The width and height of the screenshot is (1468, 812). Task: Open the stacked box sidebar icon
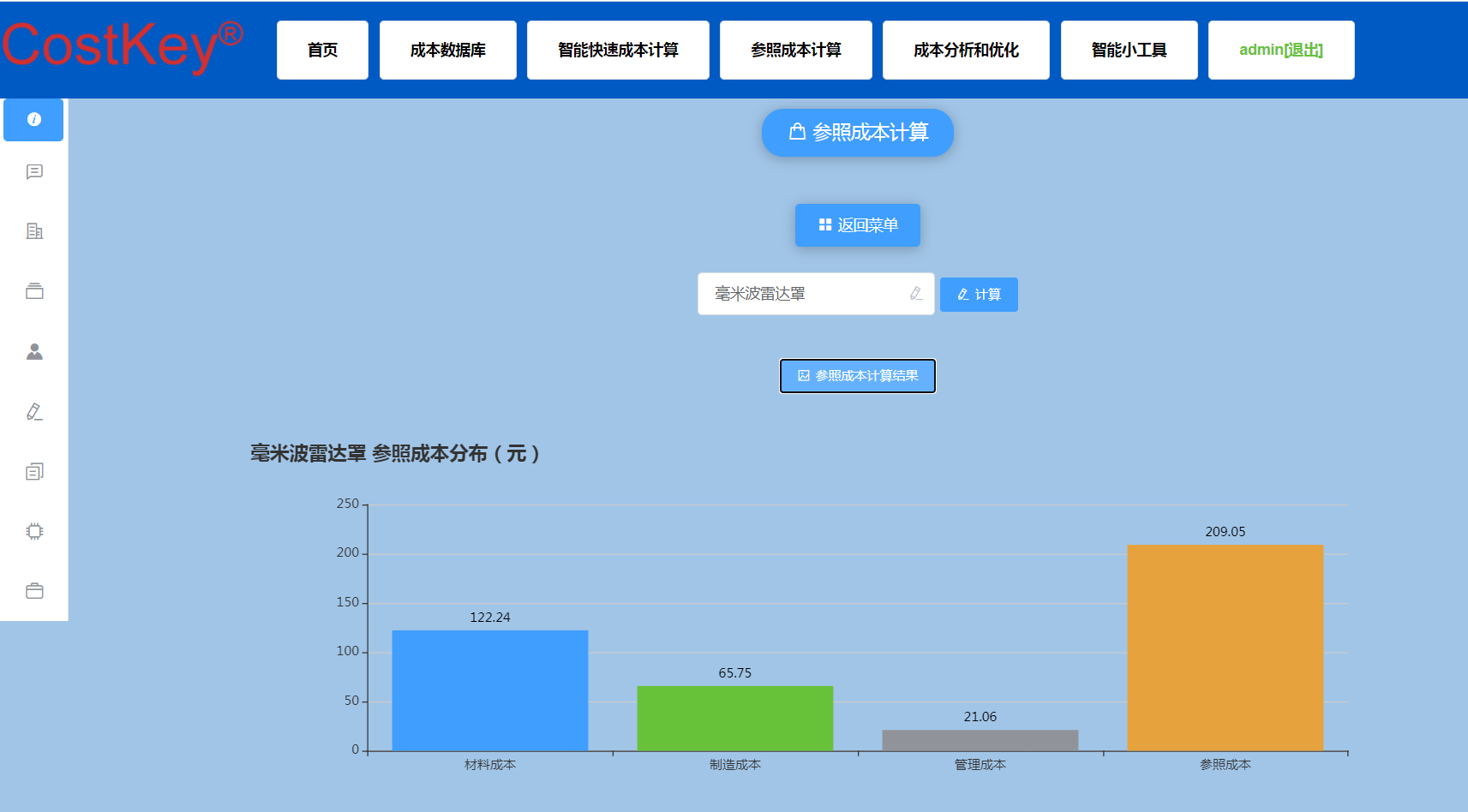click(x=34, y=291)
